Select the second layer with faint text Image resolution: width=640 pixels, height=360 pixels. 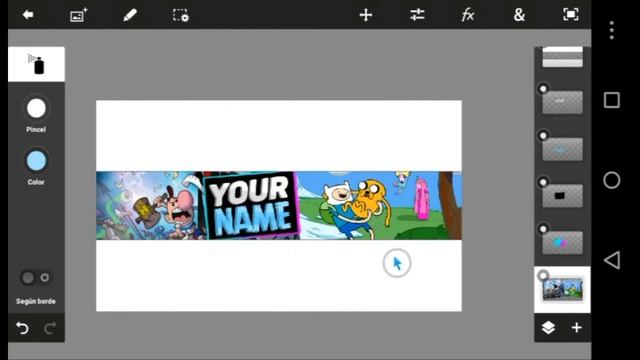pyautogui.click(x=562, y=102)
